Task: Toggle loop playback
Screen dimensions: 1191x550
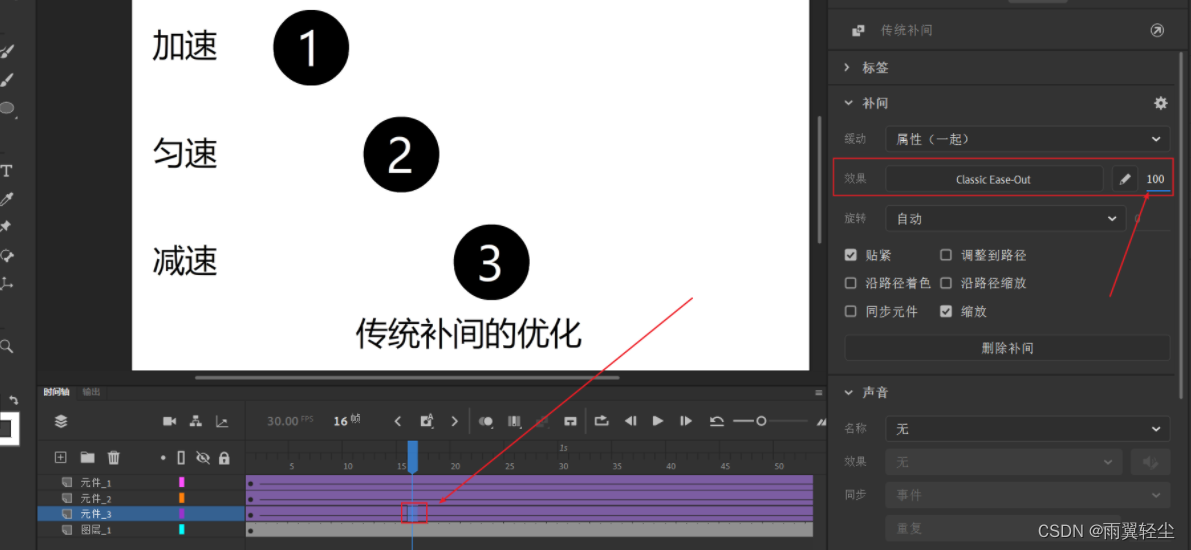Action: (x=602, y=420)
